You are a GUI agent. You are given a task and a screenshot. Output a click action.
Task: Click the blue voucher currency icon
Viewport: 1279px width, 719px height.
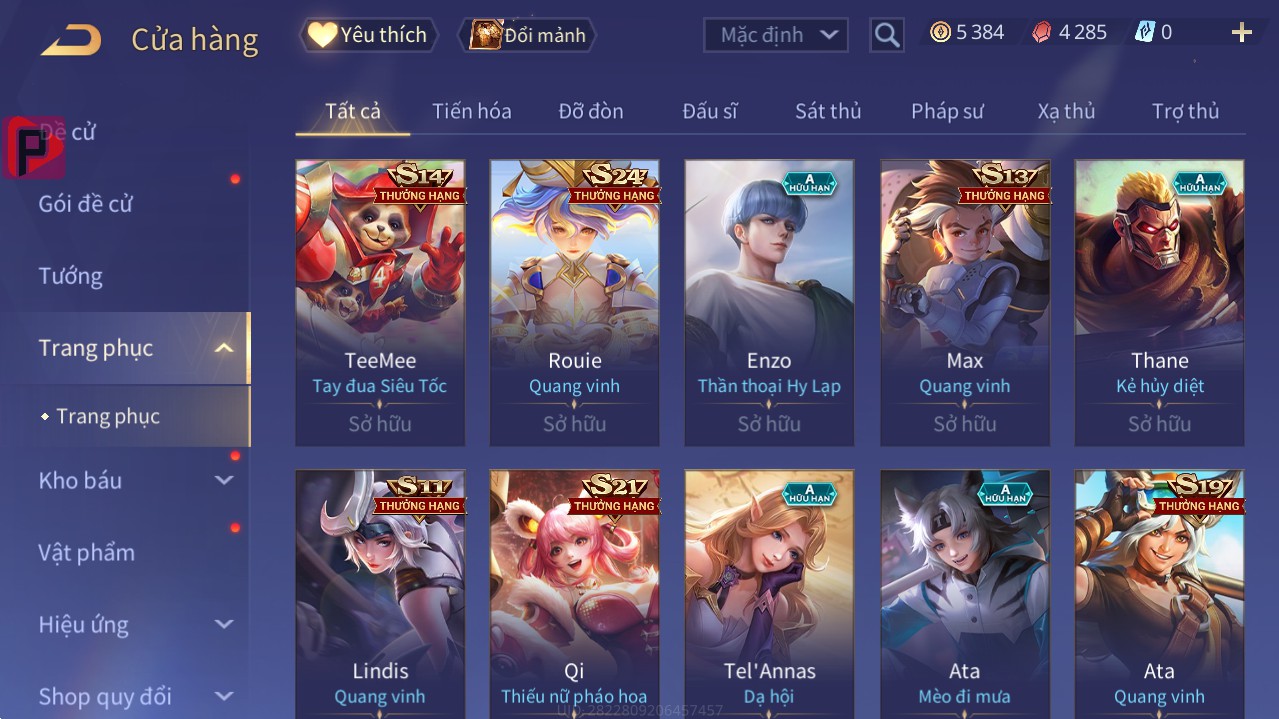pos(1144,32)
